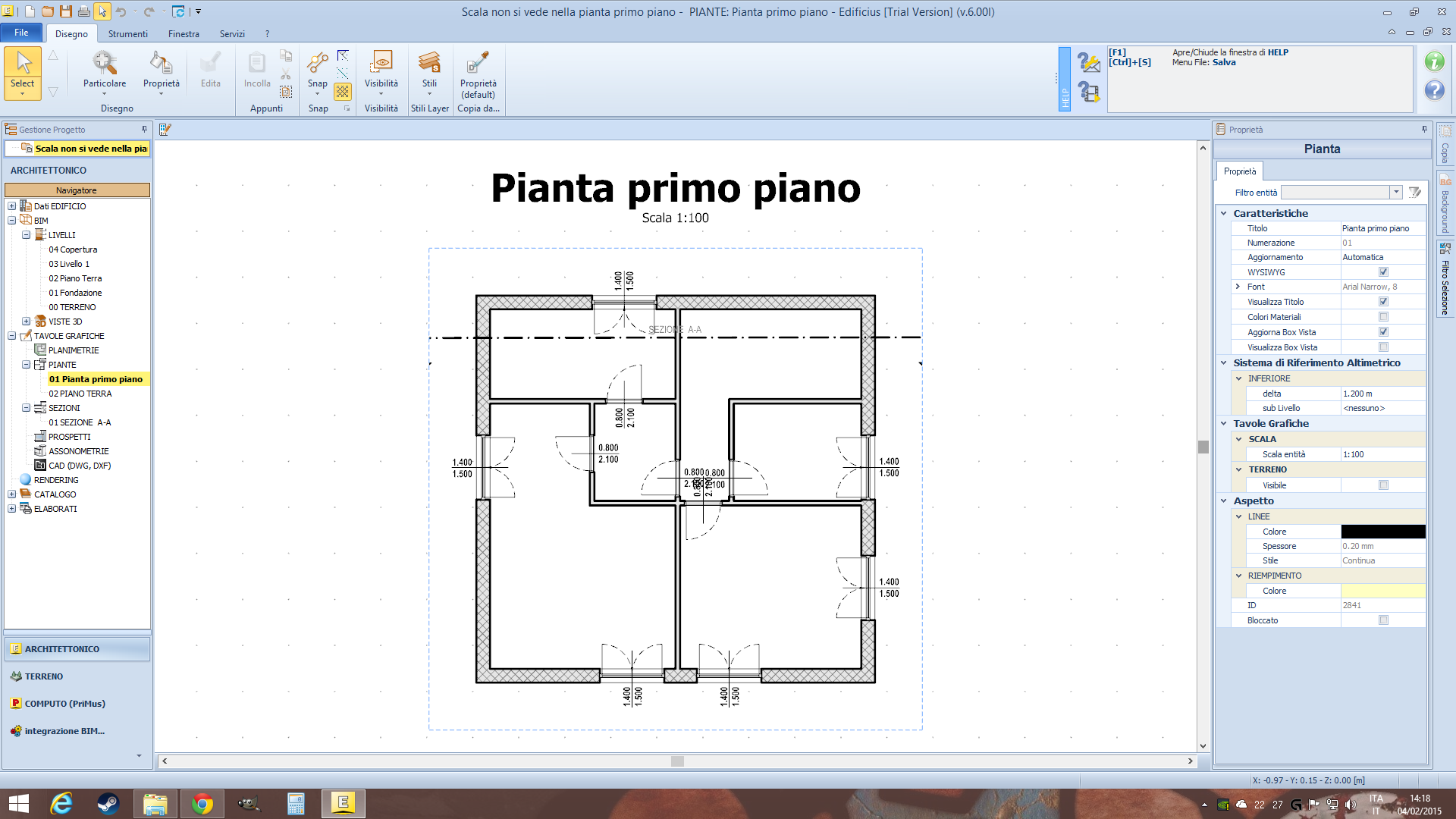The width and height of the screenshot is (1456, 819).
Task: Open Chrome from the taskbar
Action: [x=202, y=804]
